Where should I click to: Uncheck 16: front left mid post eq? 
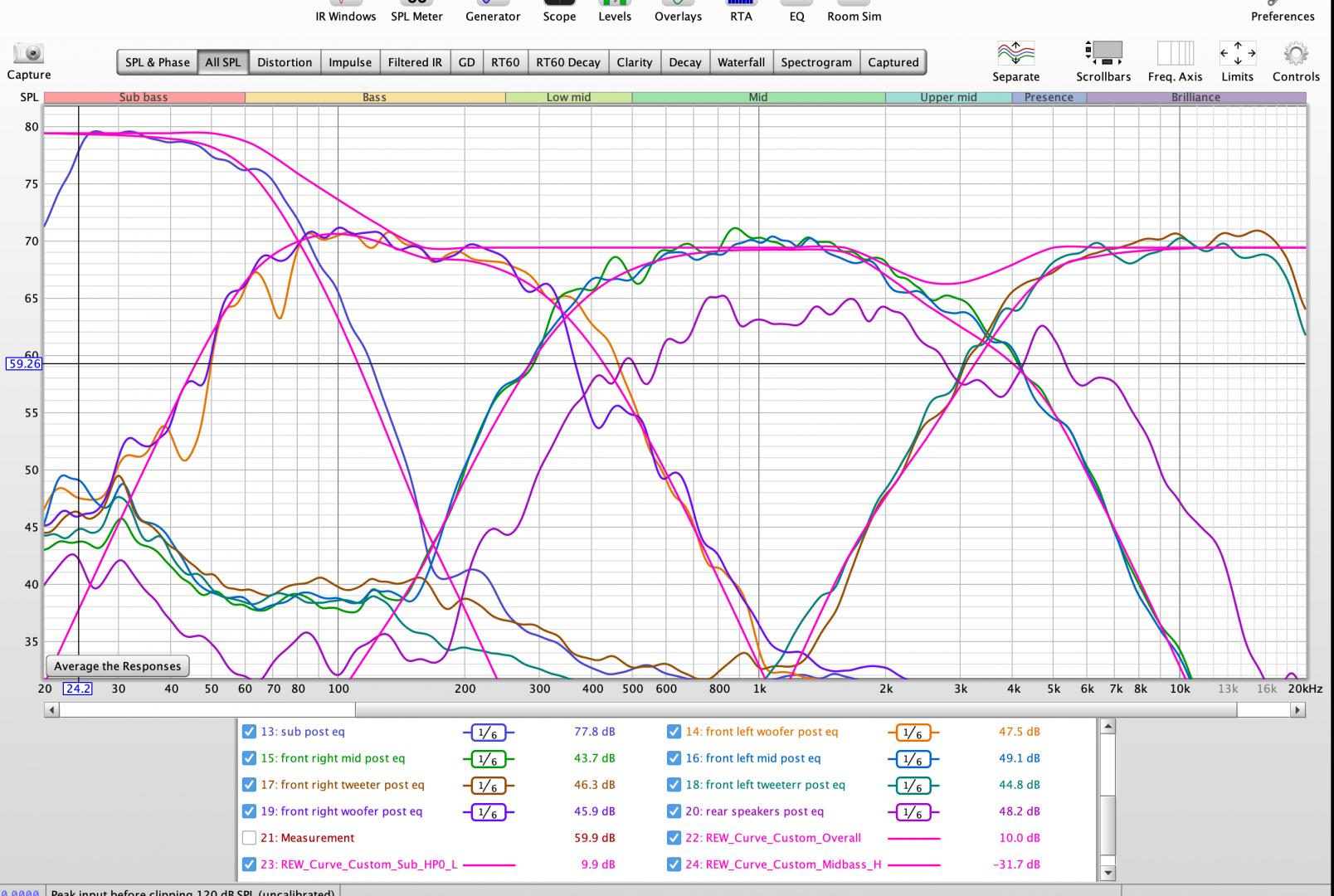pyautogui.click(x=674, y=758)
